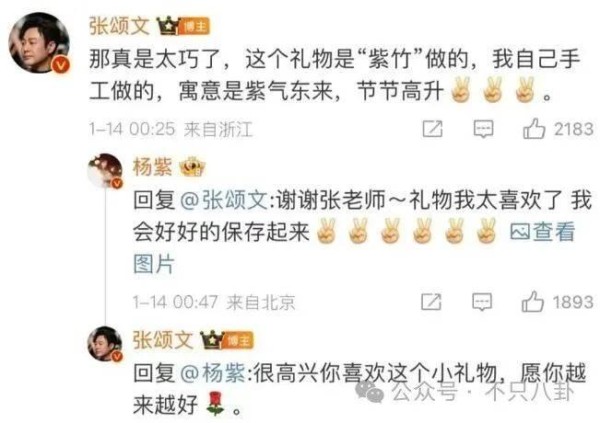Click the timestamp 1-14 00:47 来自北京

pyautogui.click(x=214, y=302)
